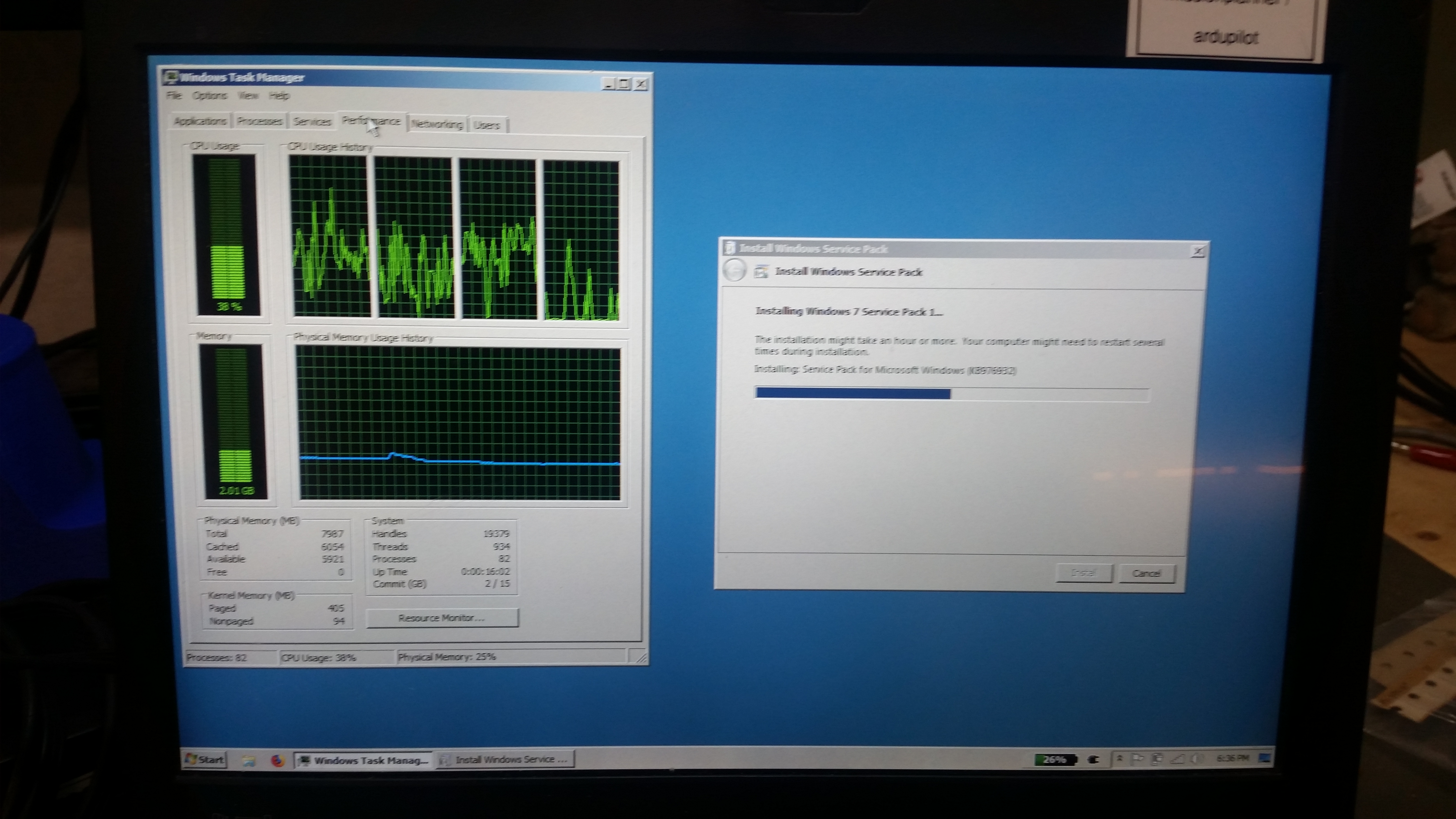This screenshot has width=1456, height=819.
Task: Click the Available memory value 5921
Action: tap(332, 559)
